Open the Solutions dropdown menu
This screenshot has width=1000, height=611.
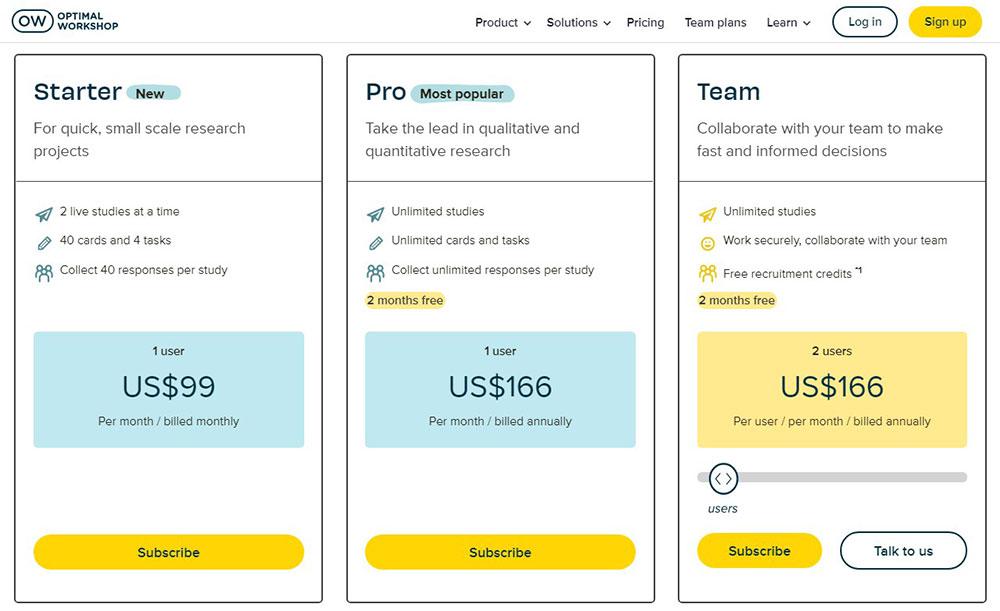[578, 22]
